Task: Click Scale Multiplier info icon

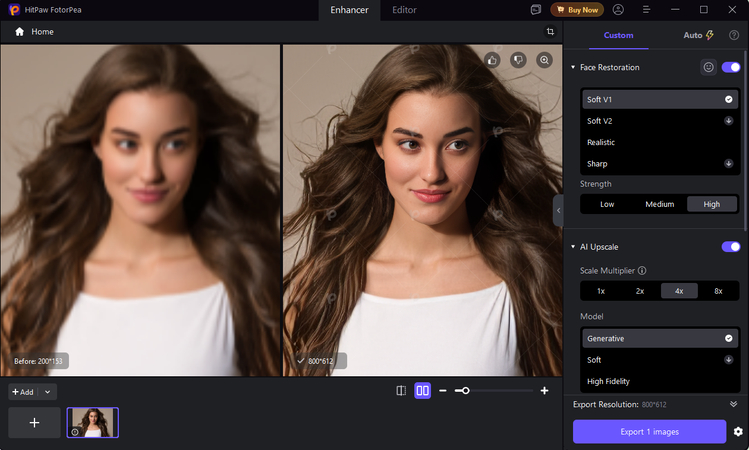Action: pyautogui.click(x=642, y=270)
